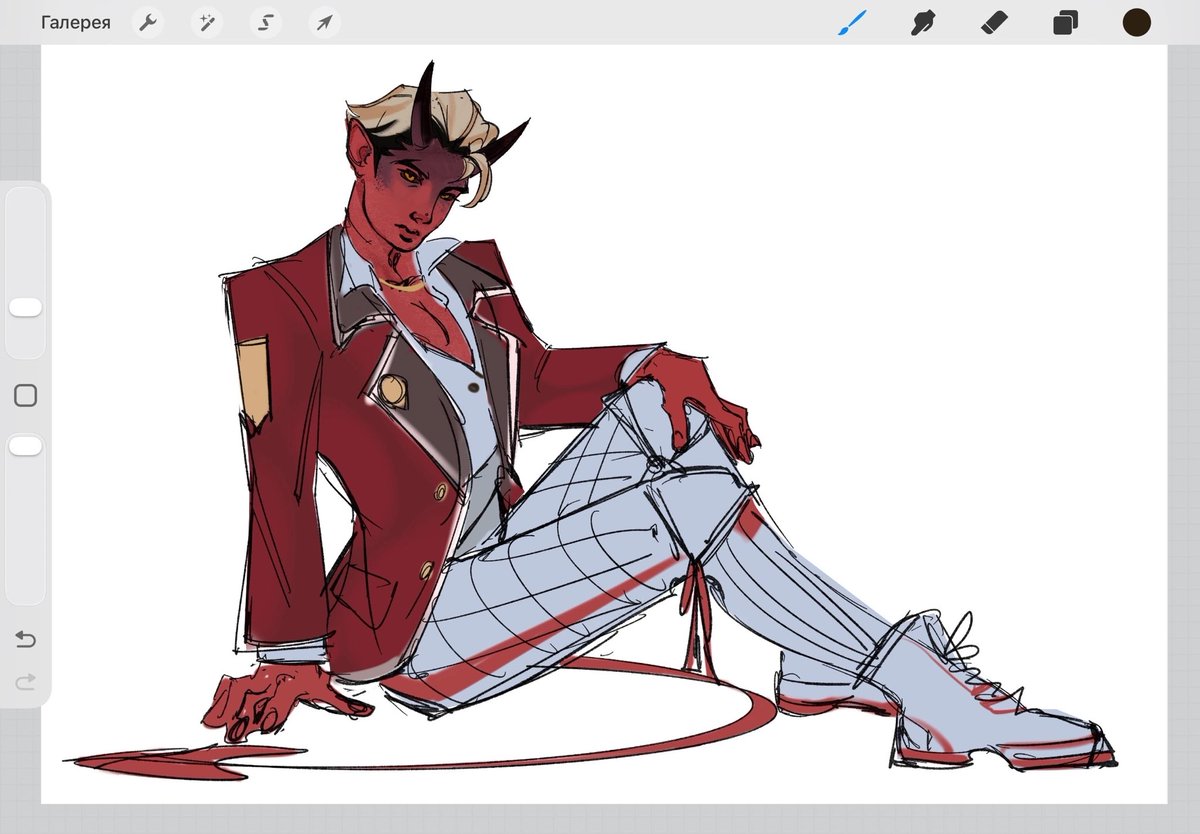Select the Eraser tool
This screenshot has width=1200, height=834.
[994, 22]
